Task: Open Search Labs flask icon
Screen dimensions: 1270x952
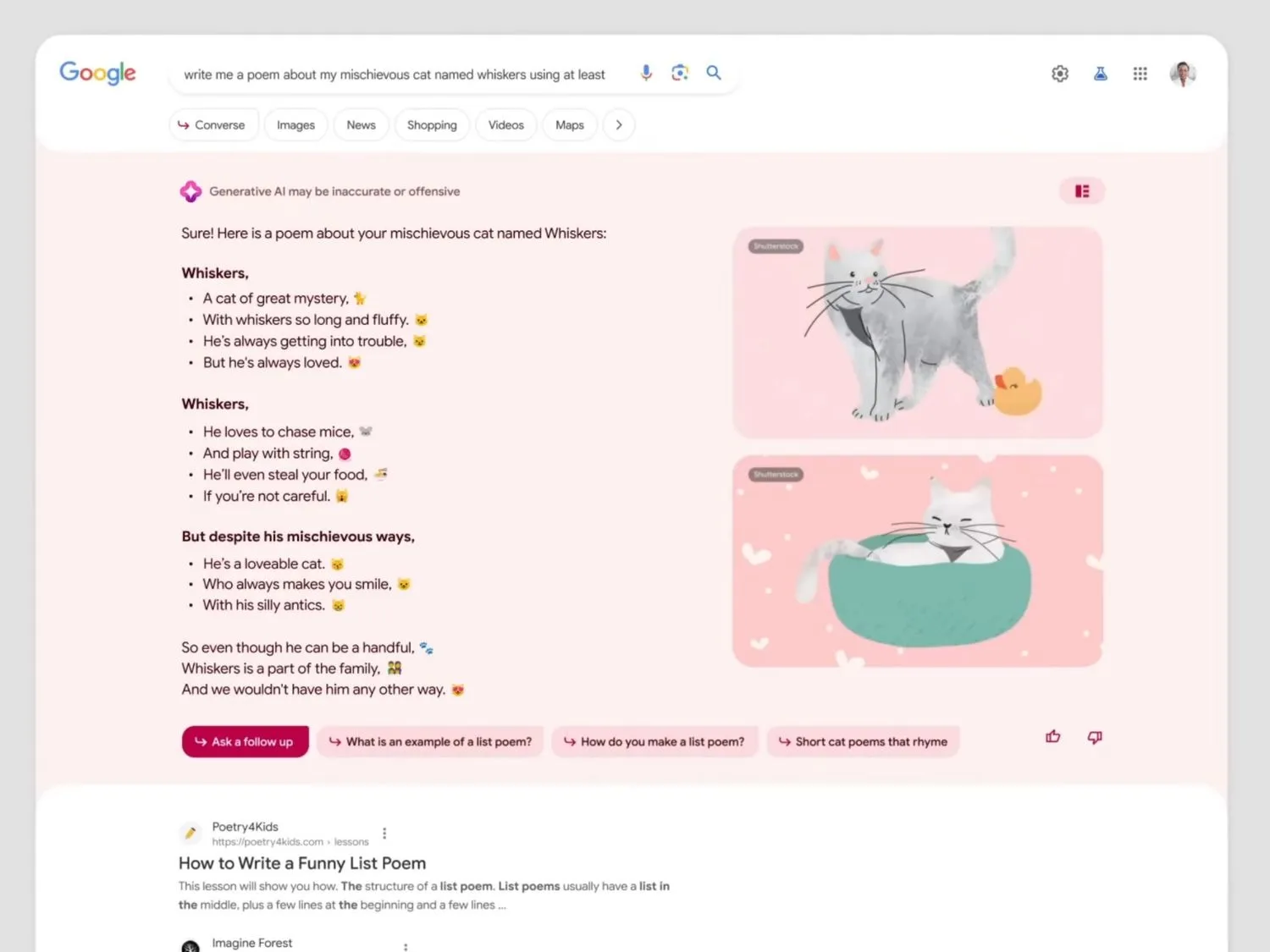Action: click(1101, 74)
